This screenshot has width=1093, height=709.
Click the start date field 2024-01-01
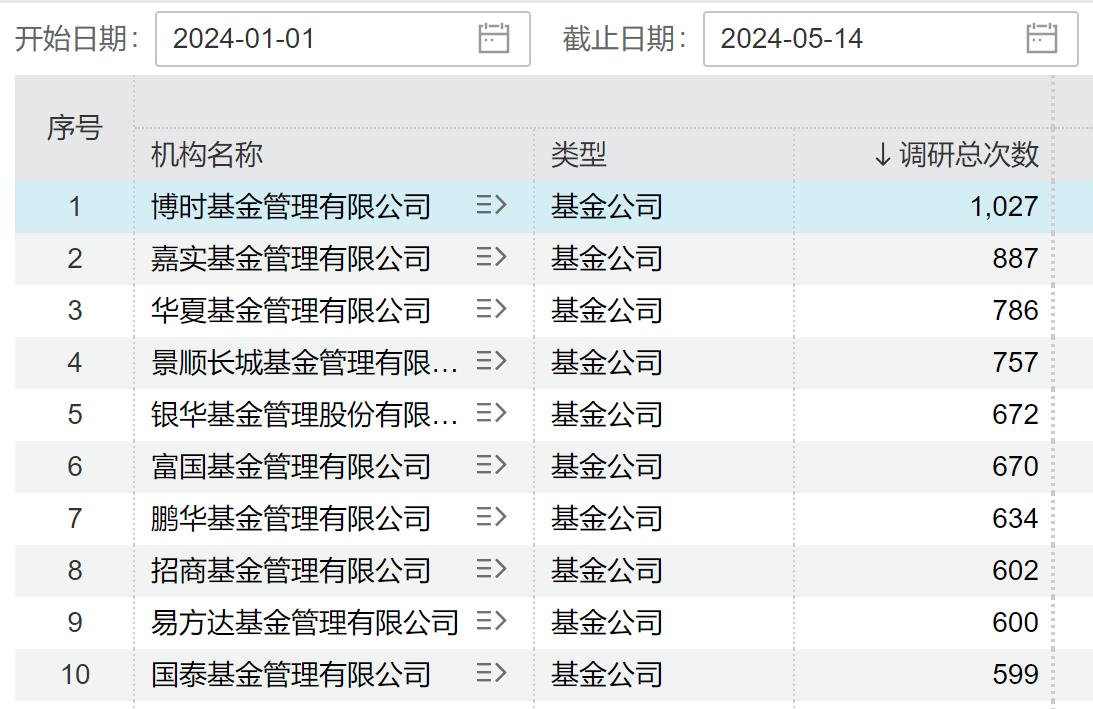[342, 39]
